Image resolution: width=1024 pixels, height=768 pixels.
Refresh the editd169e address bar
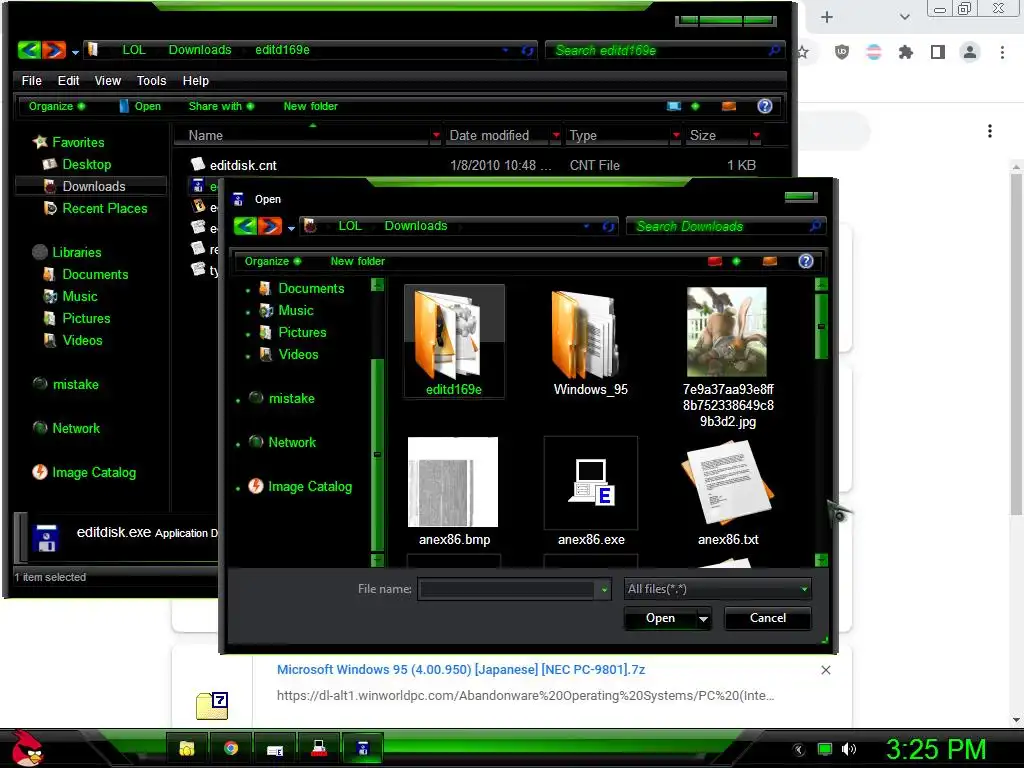(528, 50)
